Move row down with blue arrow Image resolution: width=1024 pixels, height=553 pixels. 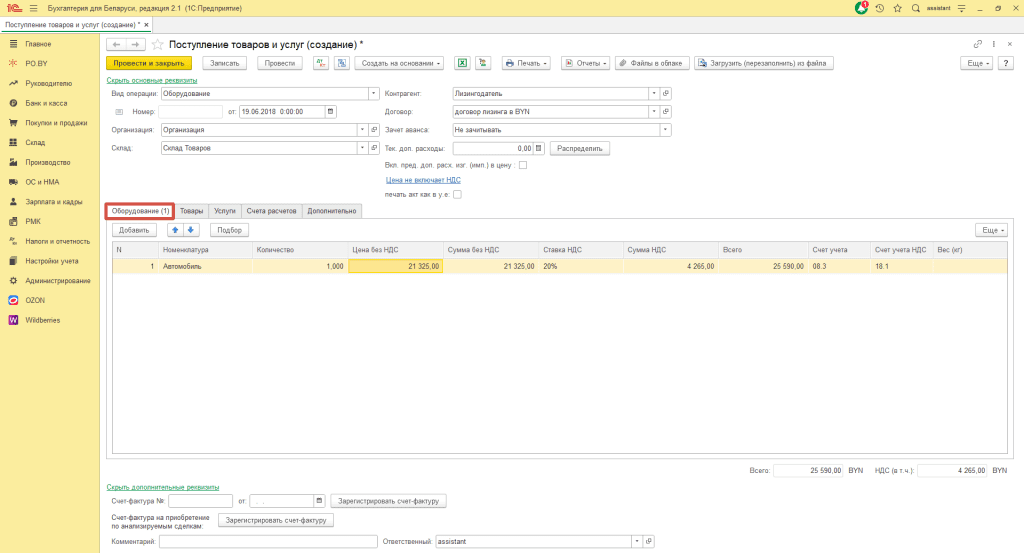191,230
